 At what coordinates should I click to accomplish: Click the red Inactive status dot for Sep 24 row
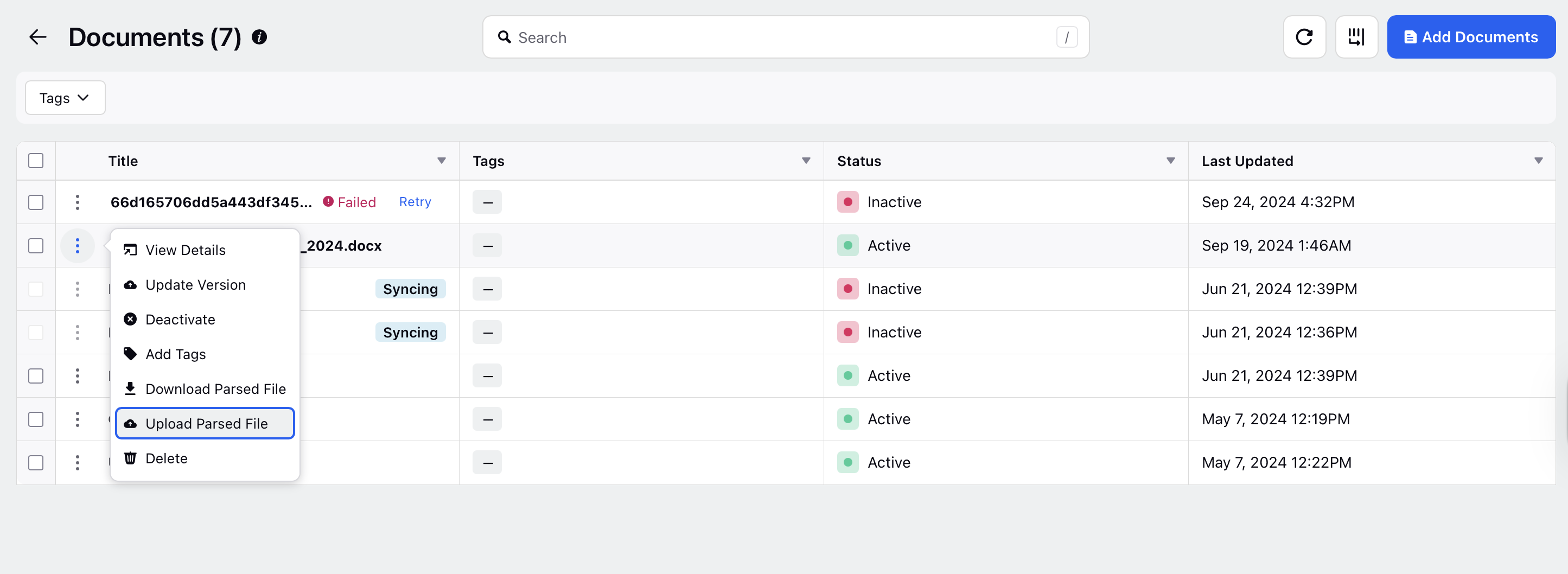847,202
